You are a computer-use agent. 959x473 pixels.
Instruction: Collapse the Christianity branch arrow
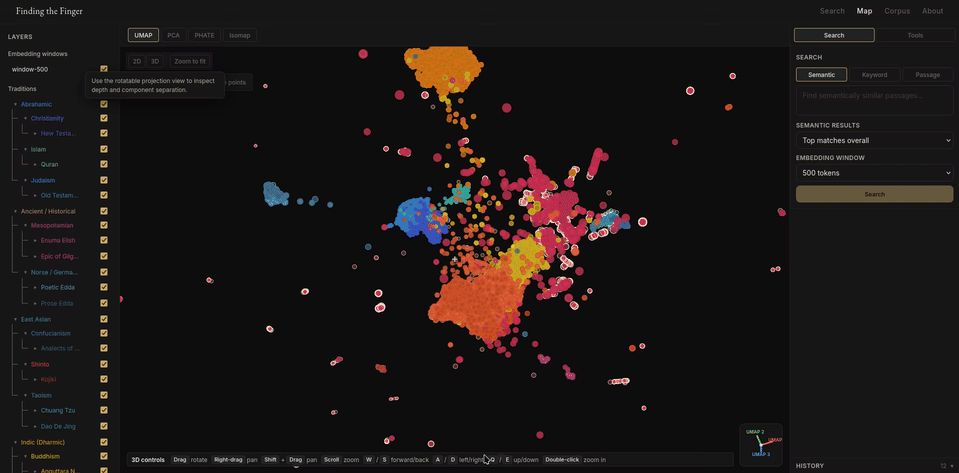coord(25,118)
